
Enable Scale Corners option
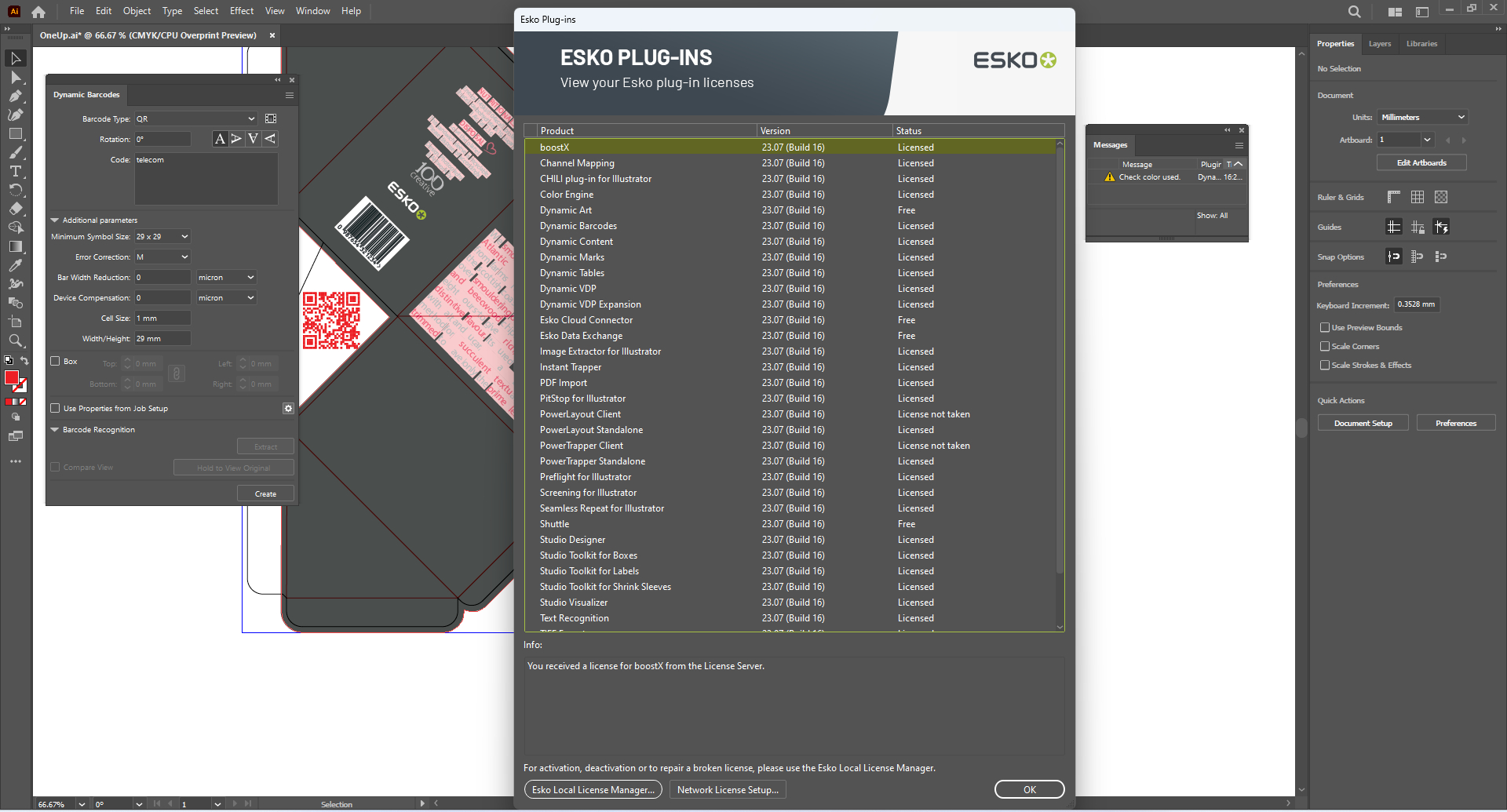pyautogui.click(x=1325, y=347)
